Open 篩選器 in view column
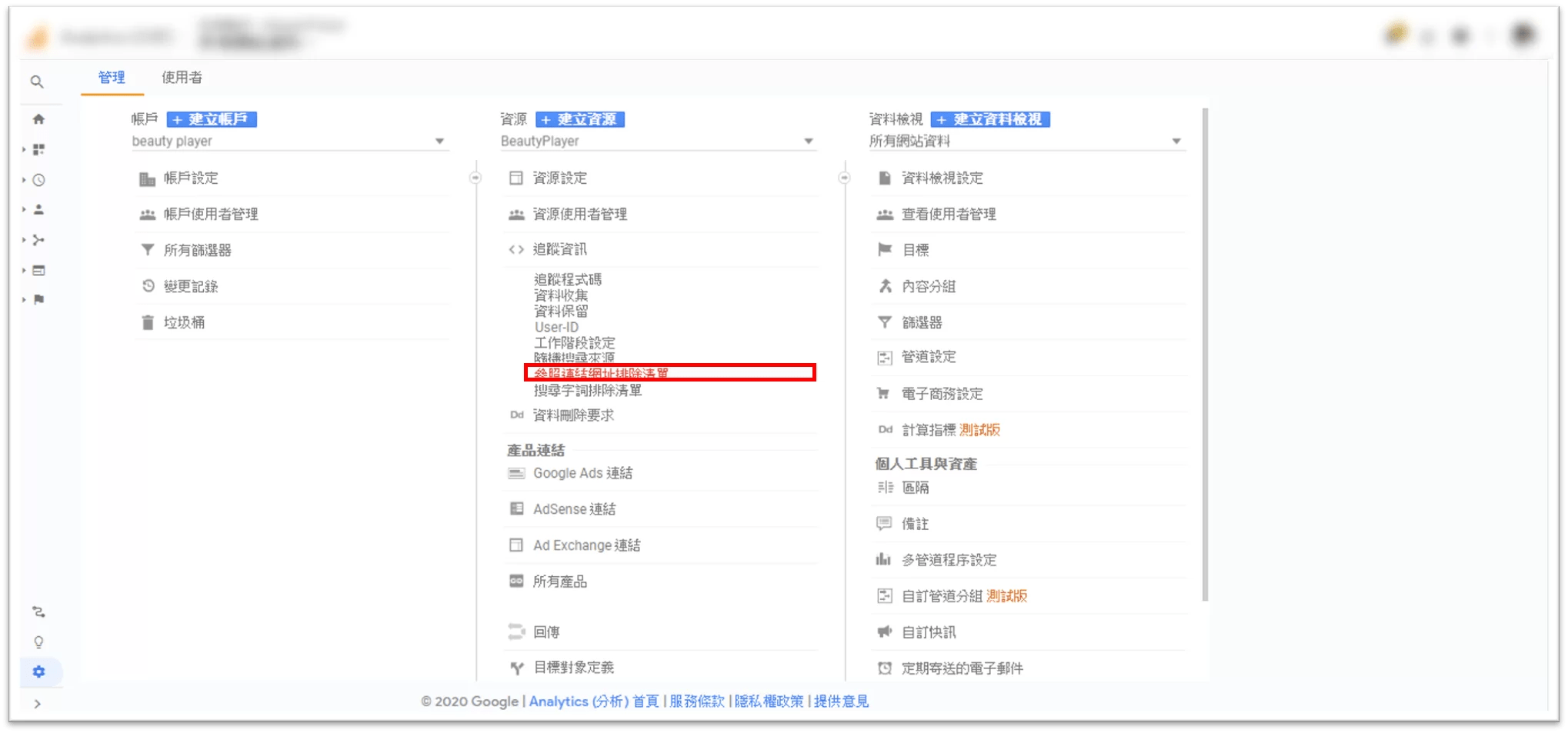 922,322
